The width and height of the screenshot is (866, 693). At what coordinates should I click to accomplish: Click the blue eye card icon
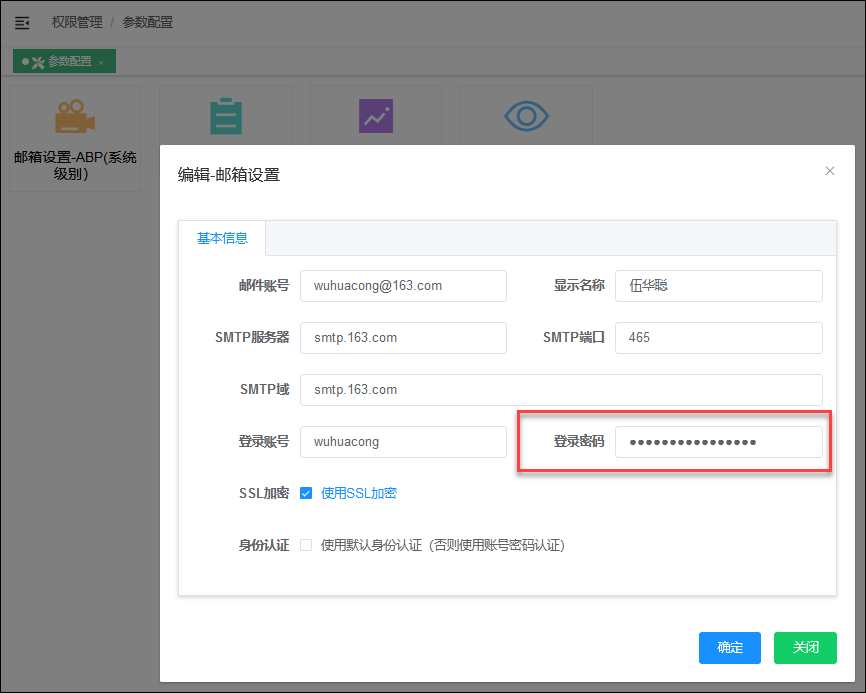(526, 116)
